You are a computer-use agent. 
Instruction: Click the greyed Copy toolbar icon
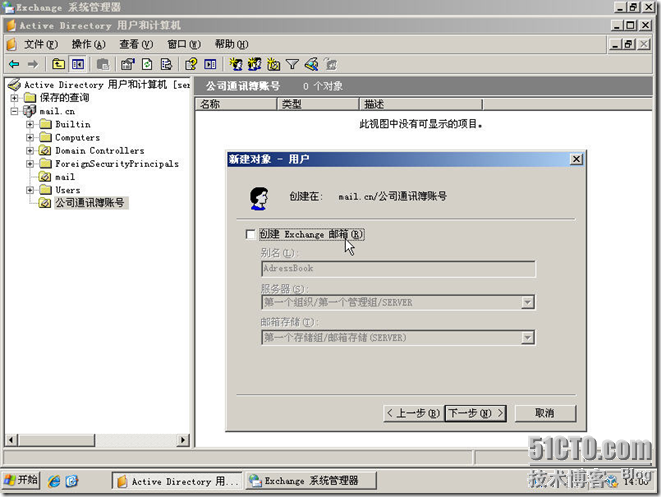tap(103, 64)
